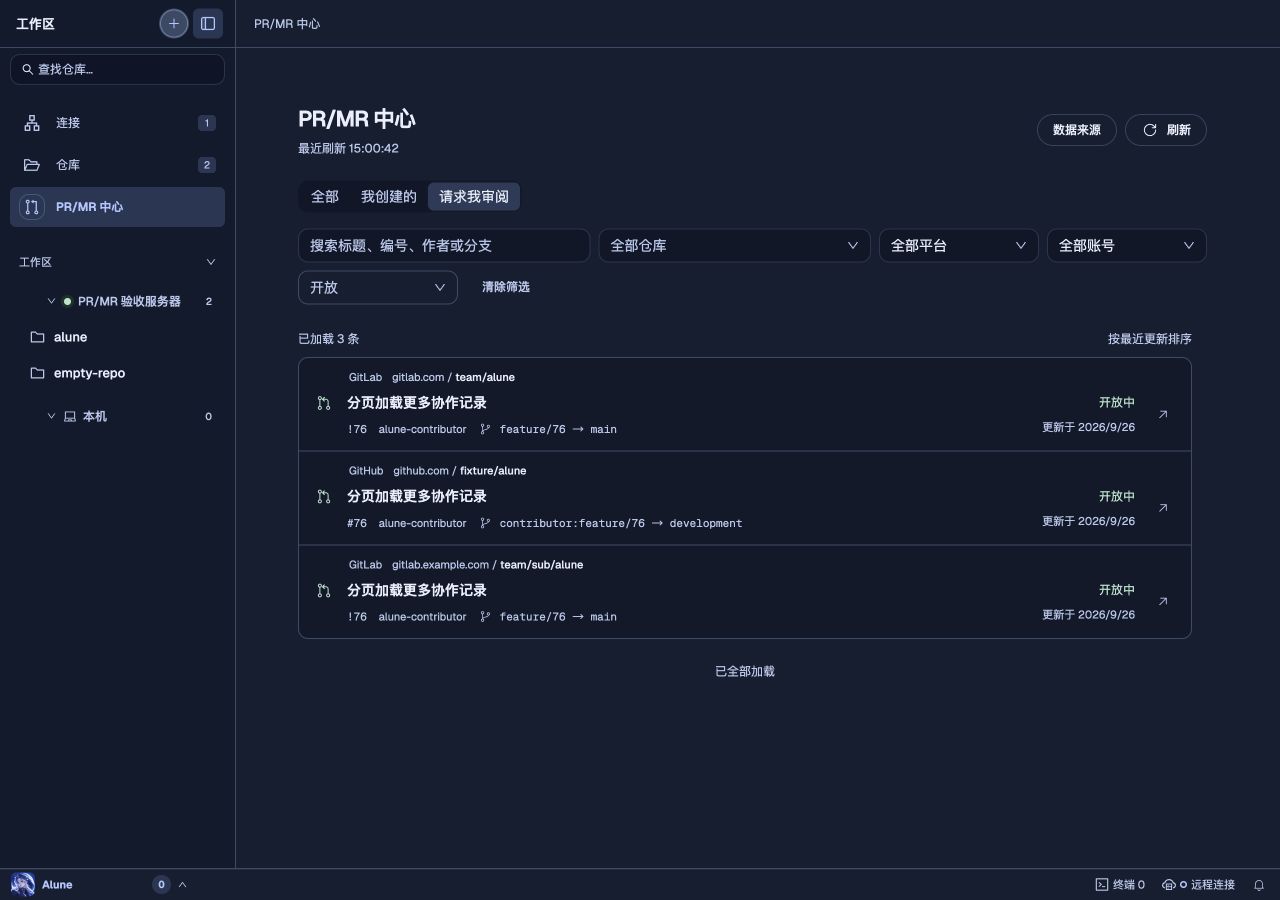Click 清除筛选 to clear filters

[x=506, y=287]
